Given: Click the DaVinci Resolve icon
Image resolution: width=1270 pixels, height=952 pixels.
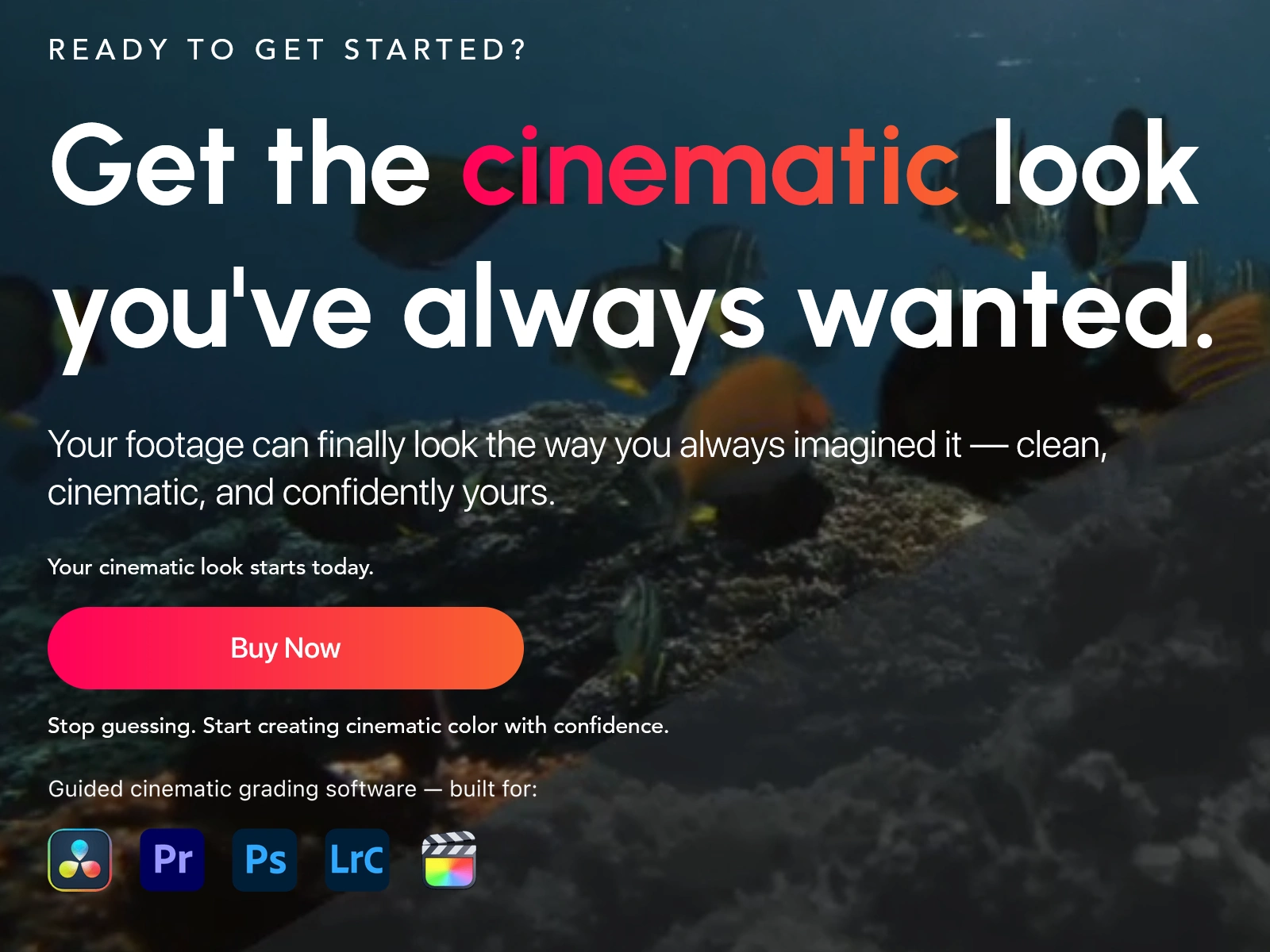Looking at the screenshot, I should (x=80, y=860).
